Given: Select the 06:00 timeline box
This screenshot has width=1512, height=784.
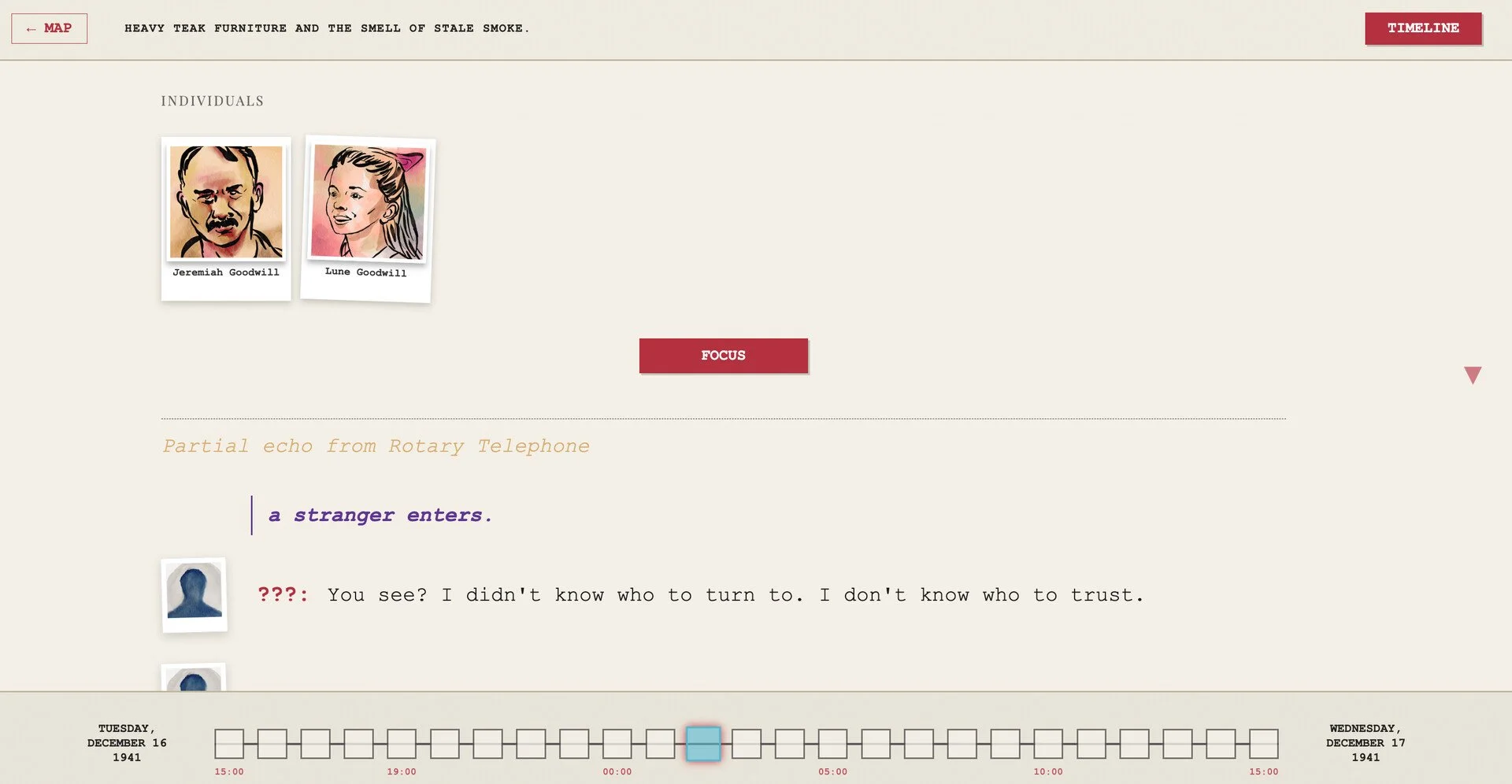Looking at the screenshot, I should (876, 744).
